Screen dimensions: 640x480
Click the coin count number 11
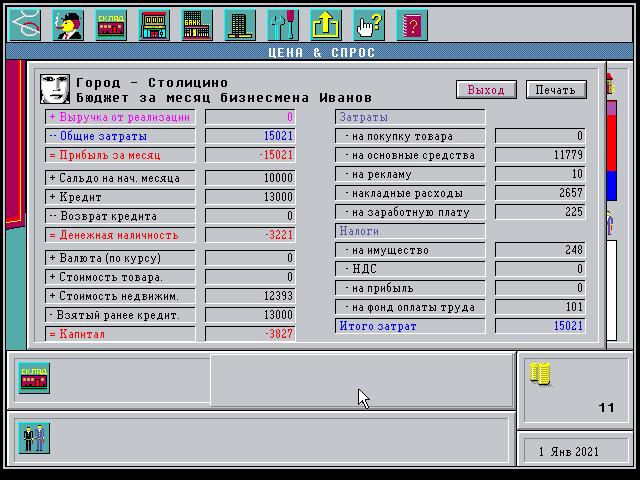tap(606, 408)
